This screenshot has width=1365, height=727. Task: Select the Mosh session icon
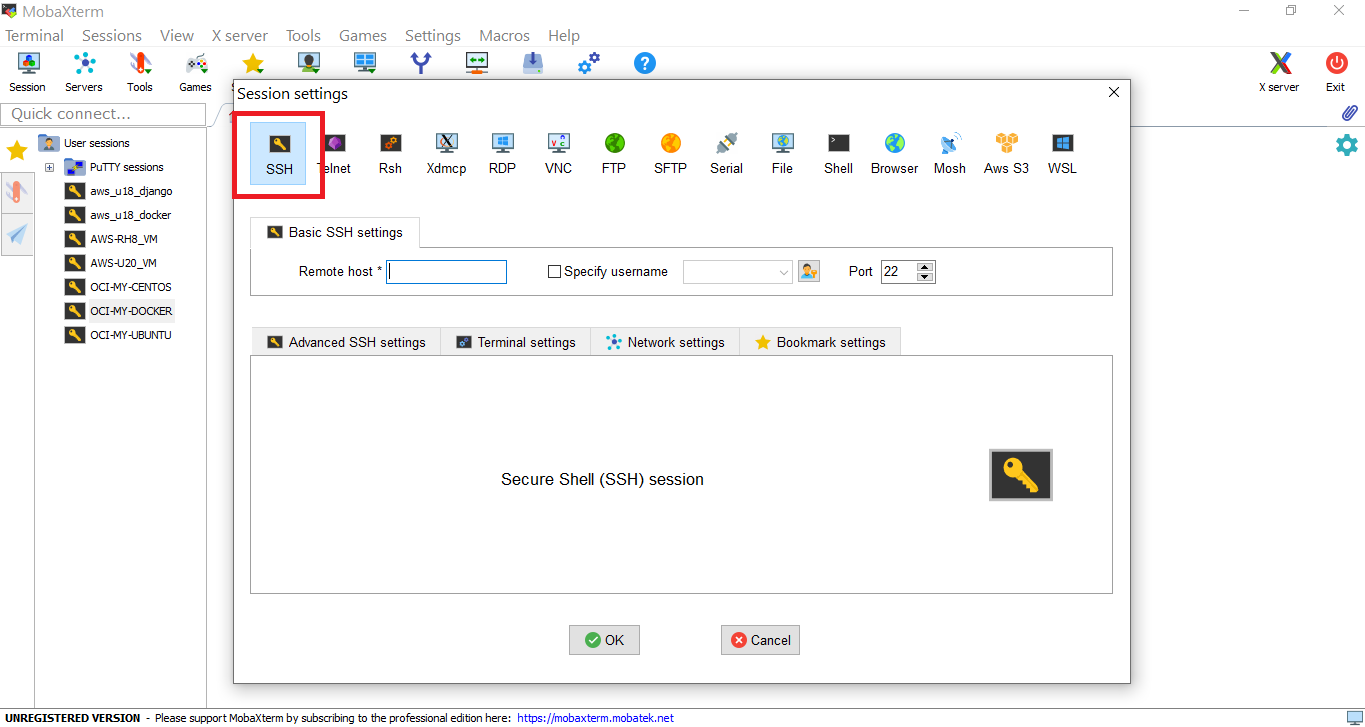[949, 153]
